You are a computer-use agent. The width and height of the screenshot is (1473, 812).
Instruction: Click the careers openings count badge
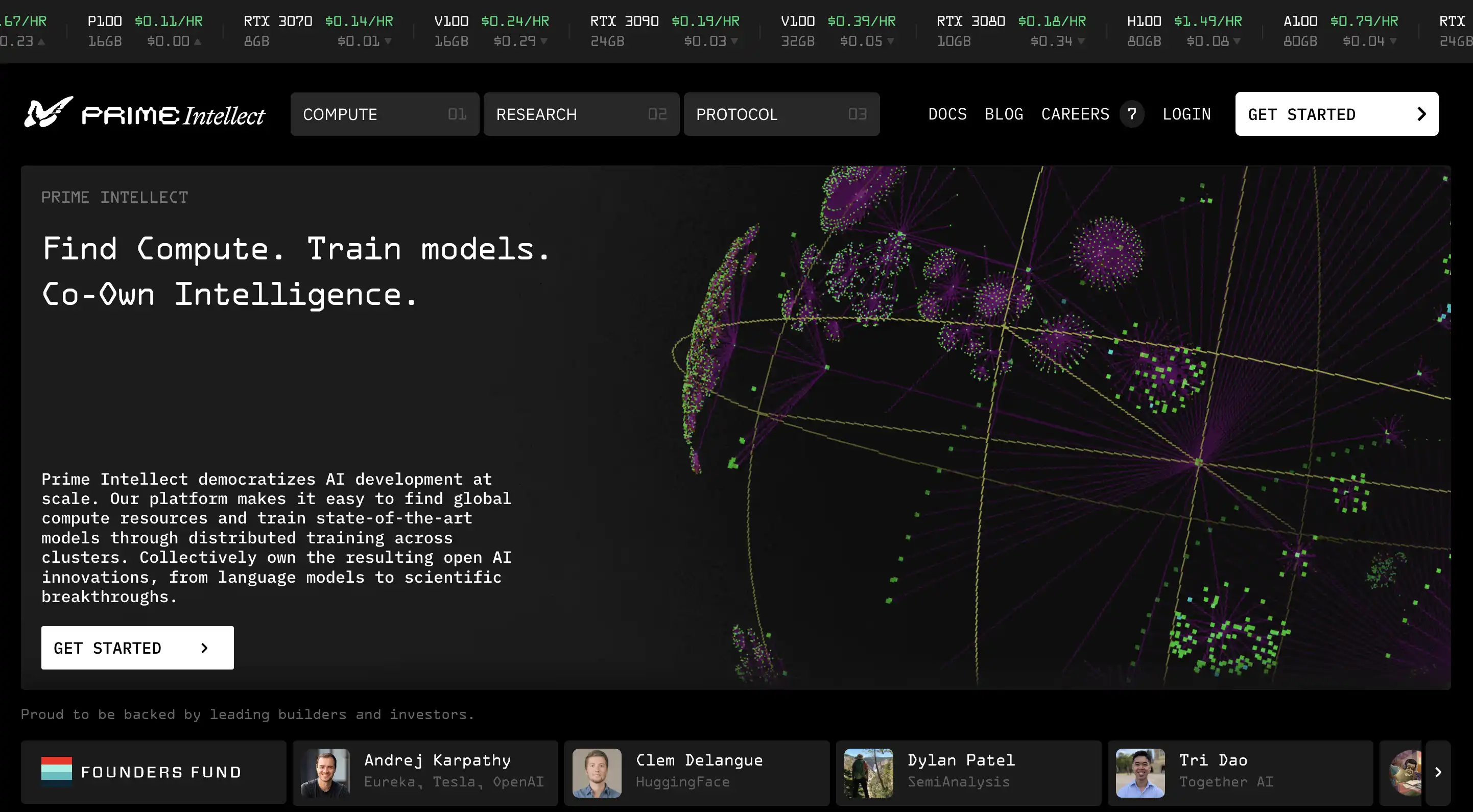[x=1132, y=114]
